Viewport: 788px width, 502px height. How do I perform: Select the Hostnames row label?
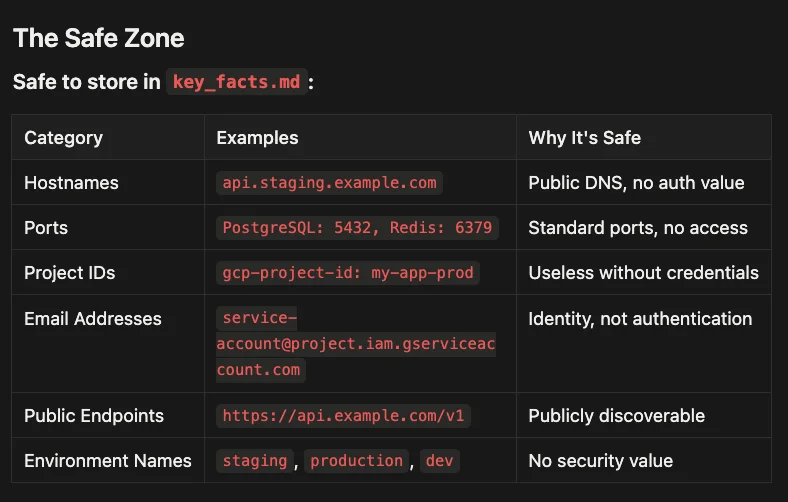[x=71, y=182]
